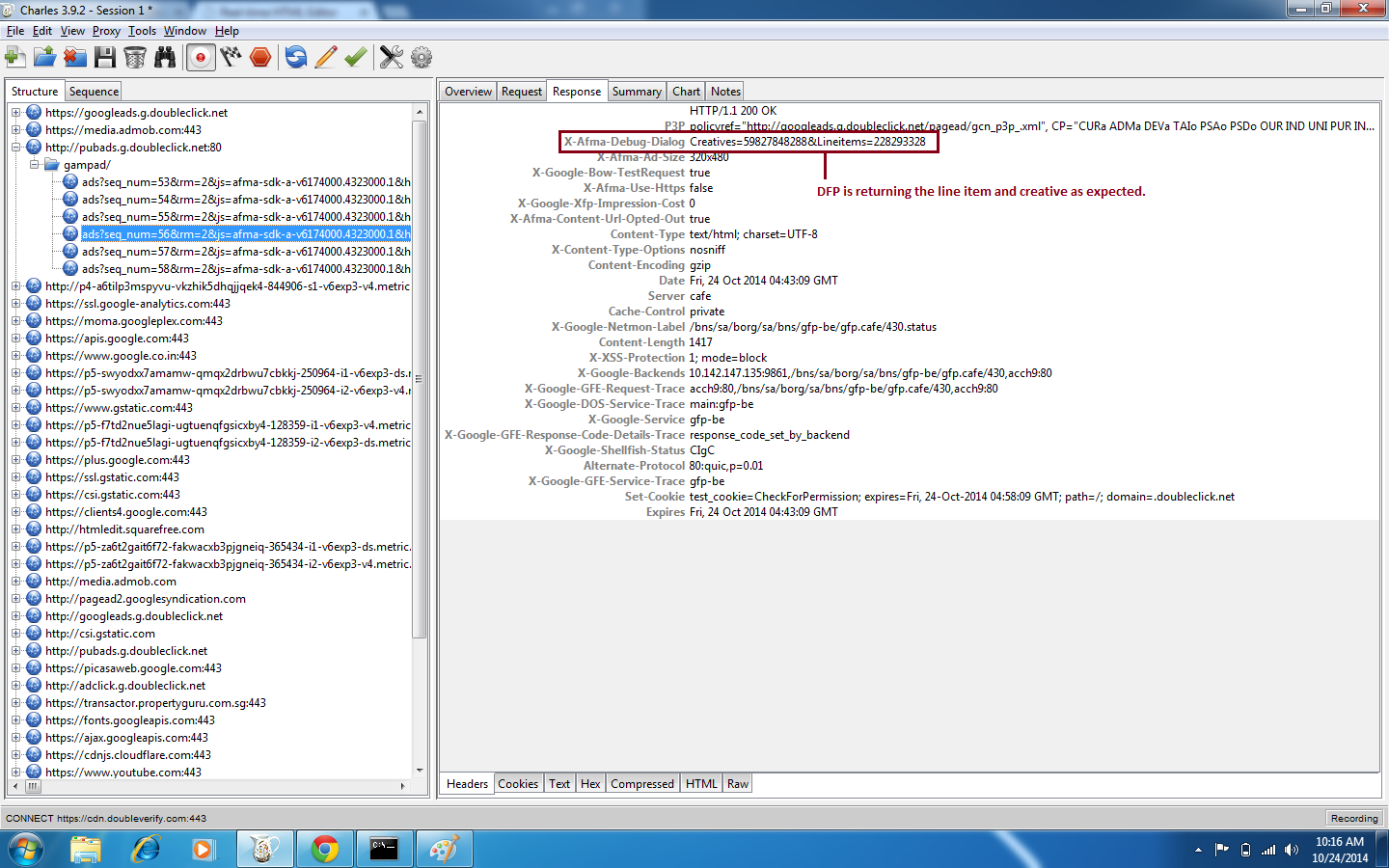Select the ads?seq_num=53 request
This screenshot has height=868, width=1389.
[x=246, y=182]
